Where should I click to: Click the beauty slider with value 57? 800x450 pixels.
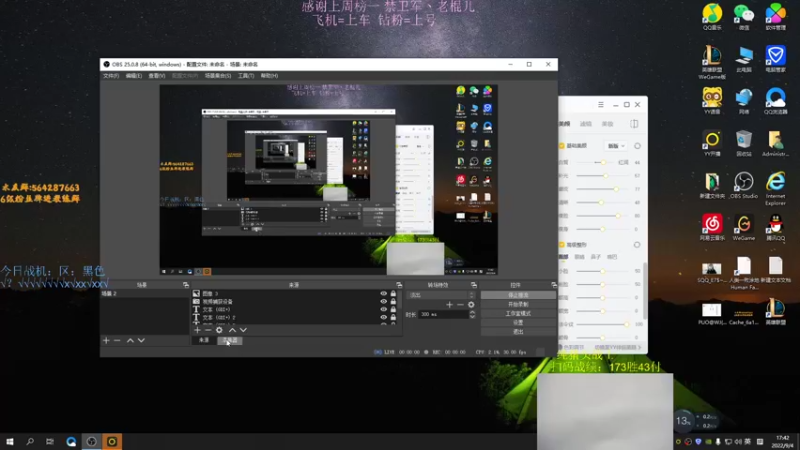coord(602,176)
